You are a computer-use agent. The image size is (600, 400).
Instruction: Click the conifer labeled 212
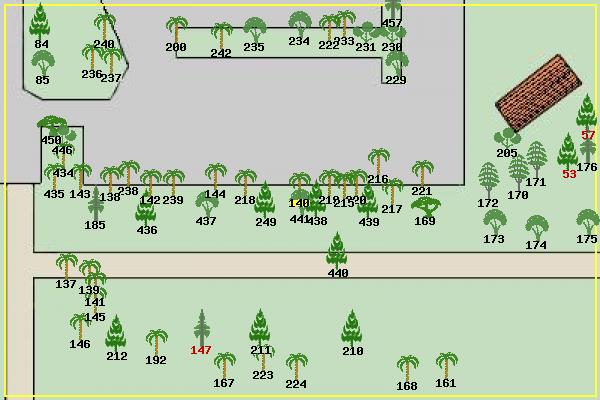pyautogui.click(x=116, y=332)
